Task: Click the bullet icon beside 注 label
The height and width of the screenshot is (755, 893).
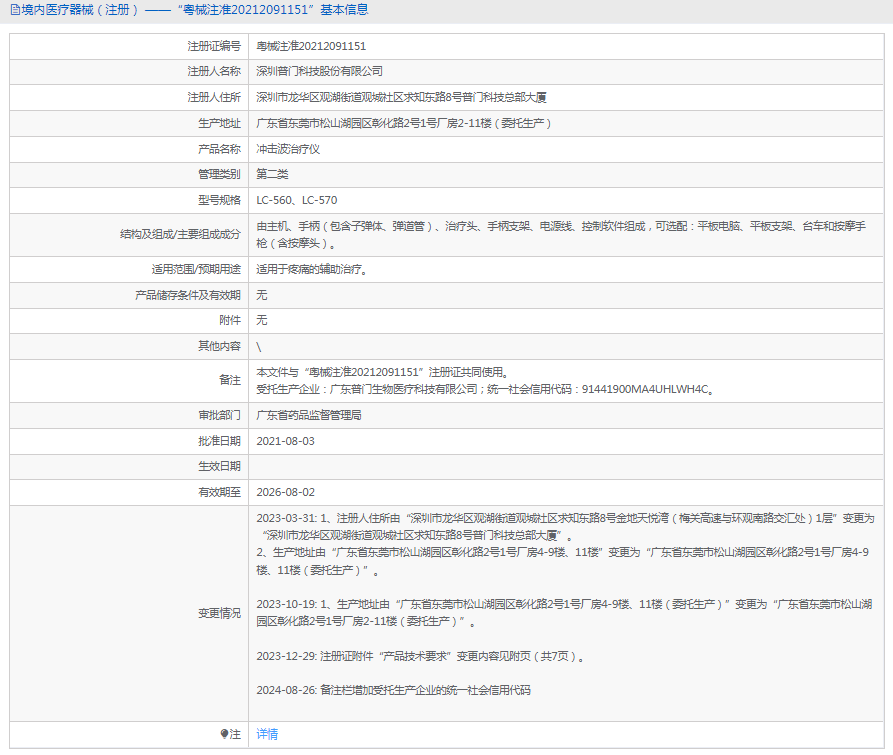Action: 224,734
